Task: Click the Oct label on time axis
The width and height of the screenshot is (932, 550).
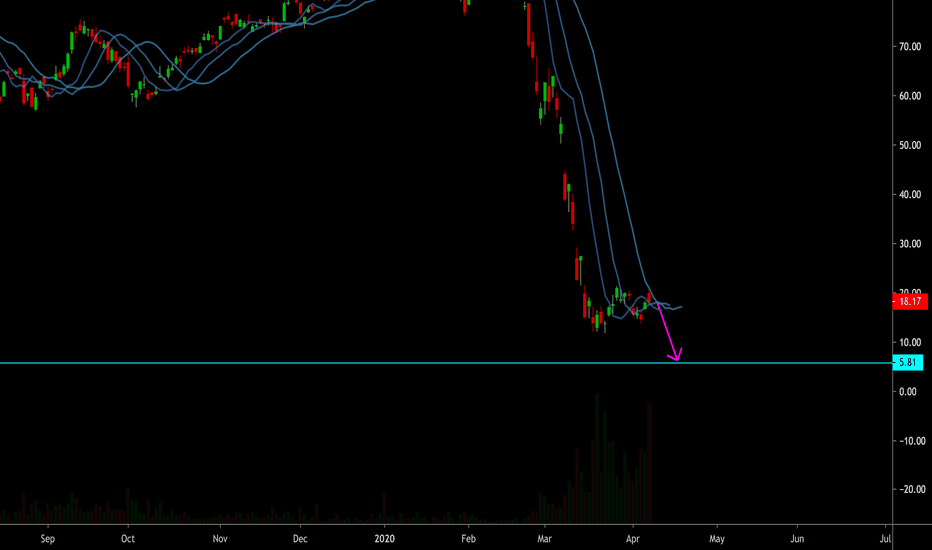Action: point(128,539)
